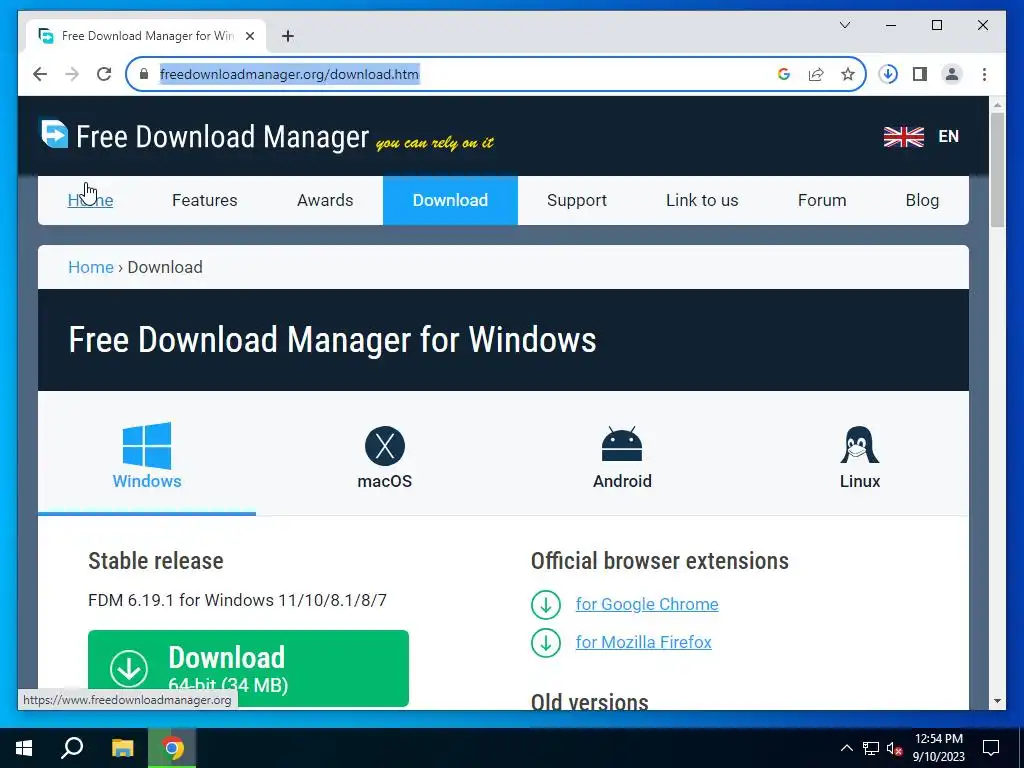
Task: Select the Free Download Manager browser tab
Action: coord(146,36)
